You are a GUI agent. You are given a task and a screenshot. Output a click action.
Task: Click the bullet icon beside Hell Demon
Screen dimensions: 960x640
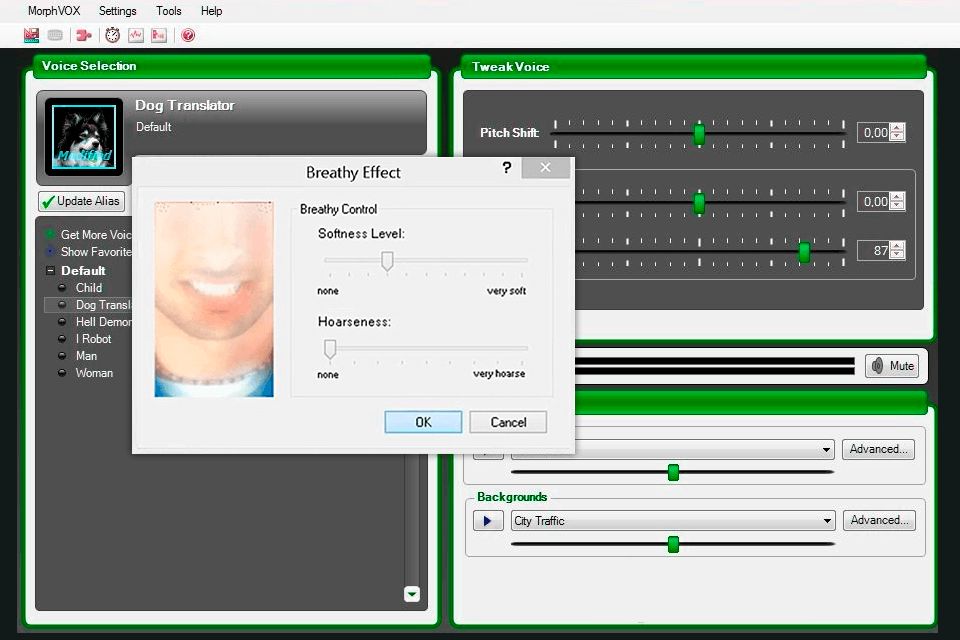62,322
